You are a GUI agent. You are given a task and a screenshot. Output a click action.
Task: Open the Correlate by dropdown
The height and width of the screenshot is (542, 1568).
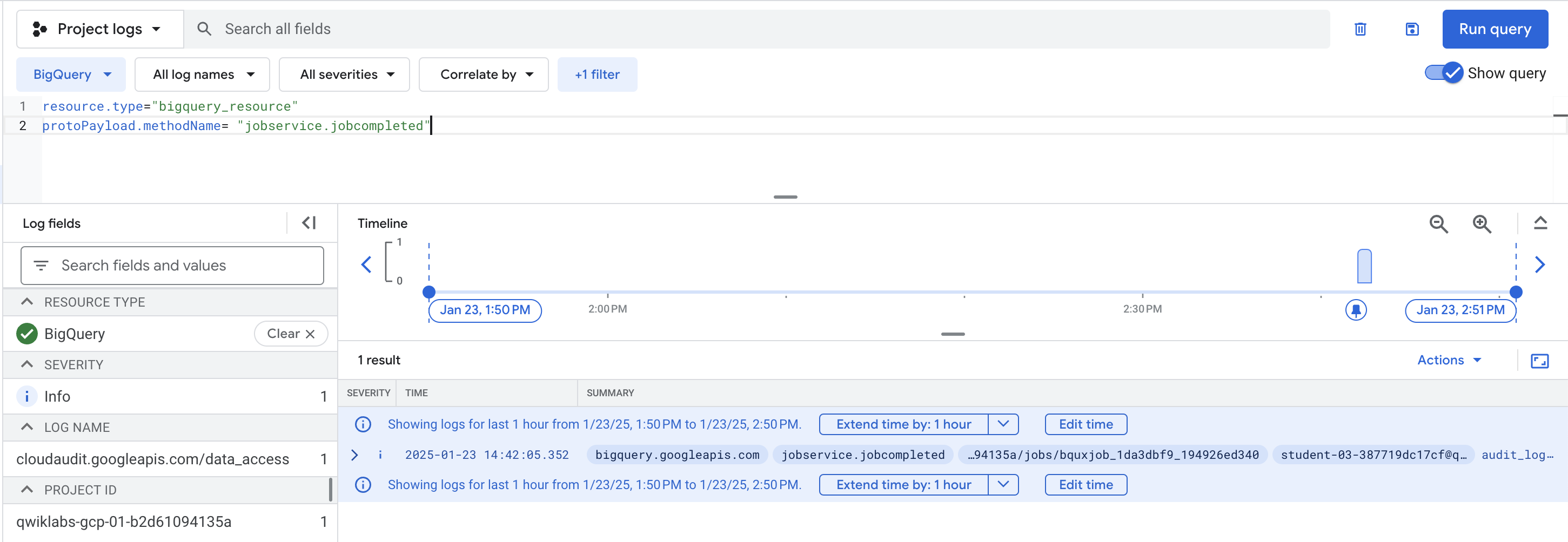pos(483,74)
